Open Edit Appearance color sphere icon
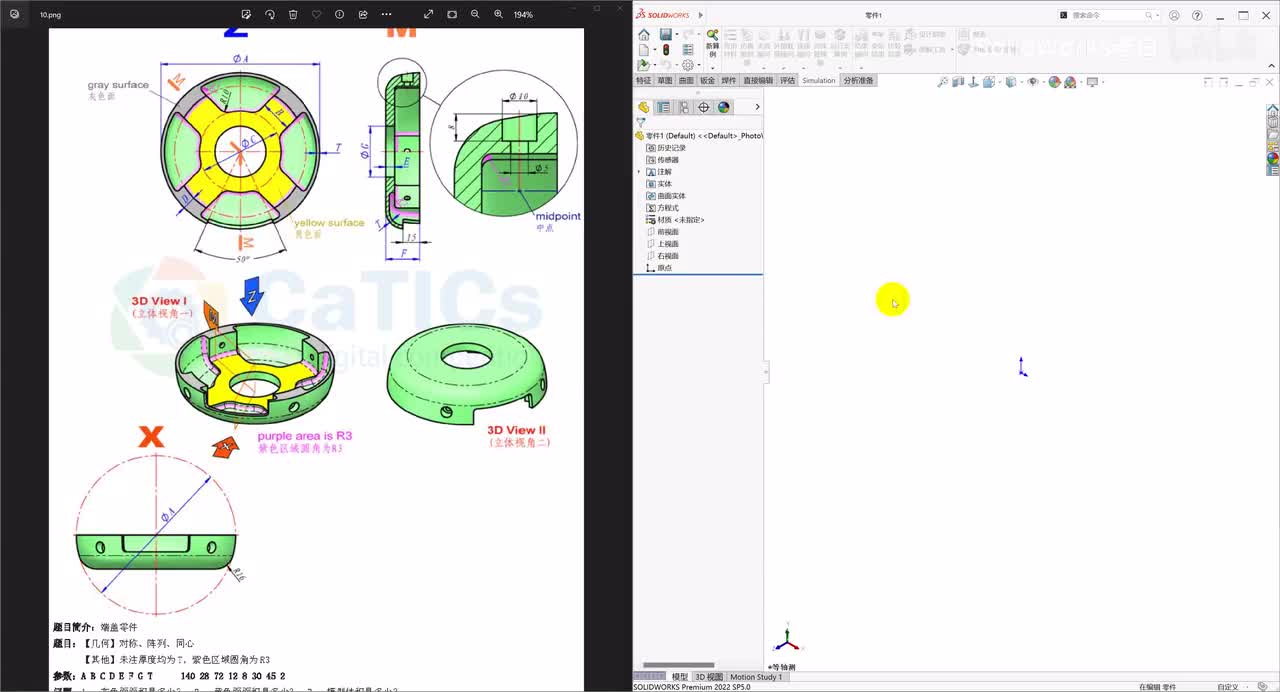Screen dimensions: 1280x692 1054,82
